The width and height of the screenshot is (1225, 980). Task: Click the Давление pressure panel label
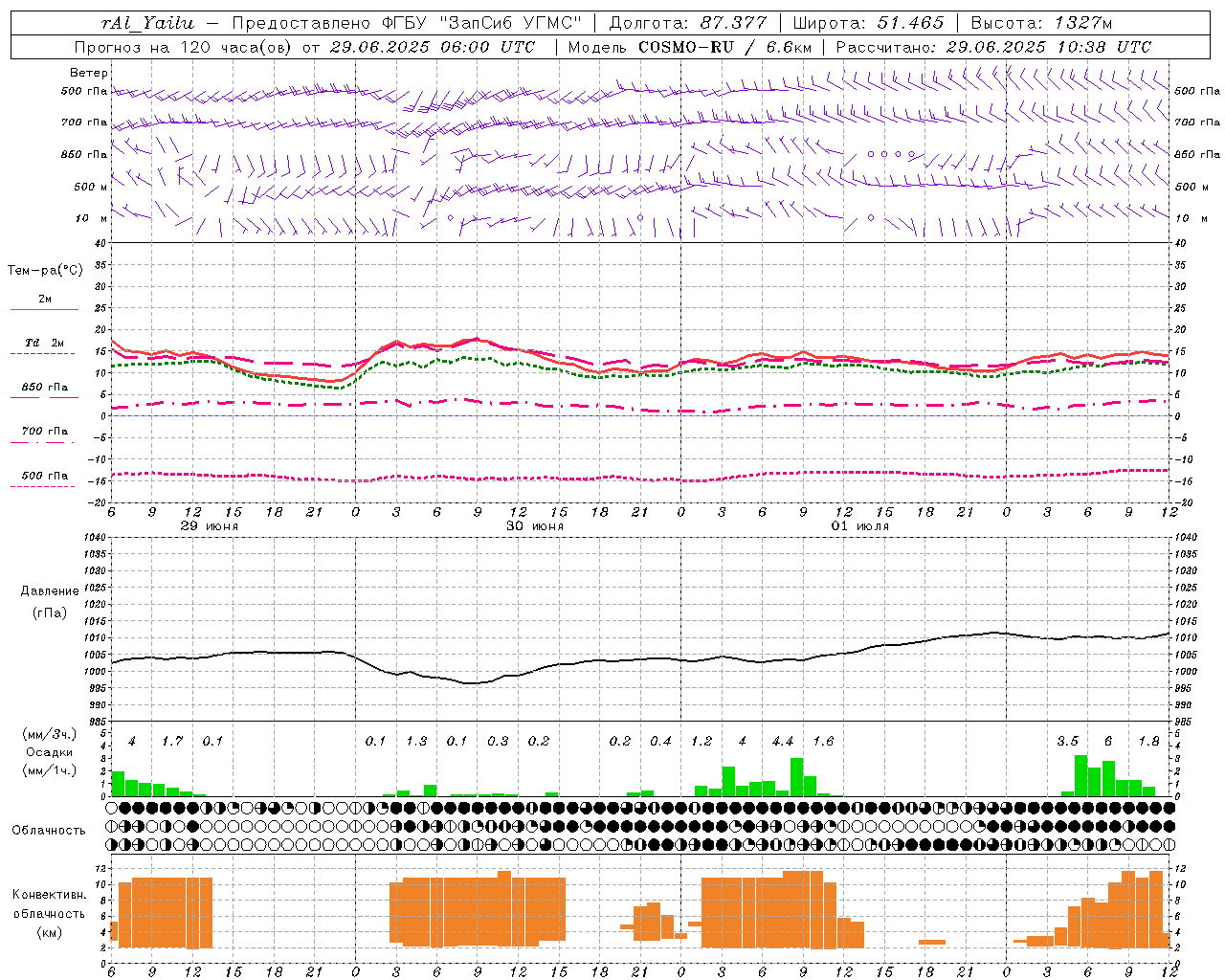click(50, 590)
